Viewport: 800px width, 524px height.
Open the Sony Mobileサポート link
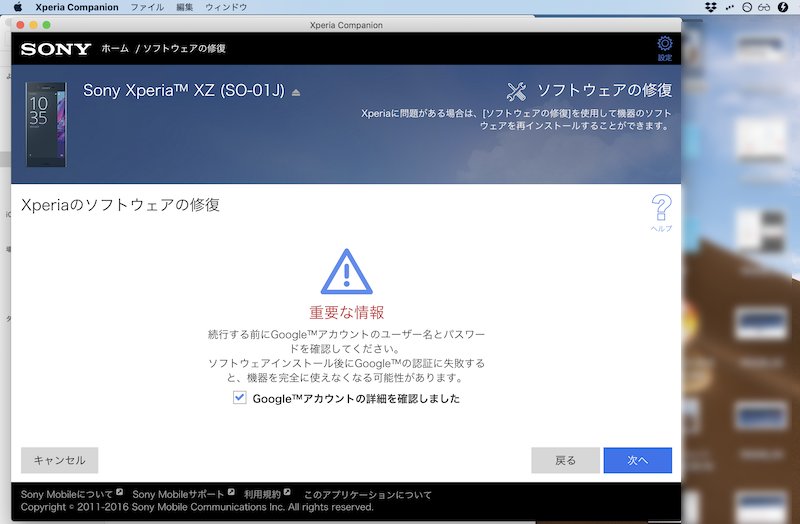click(x=179, y=494)
